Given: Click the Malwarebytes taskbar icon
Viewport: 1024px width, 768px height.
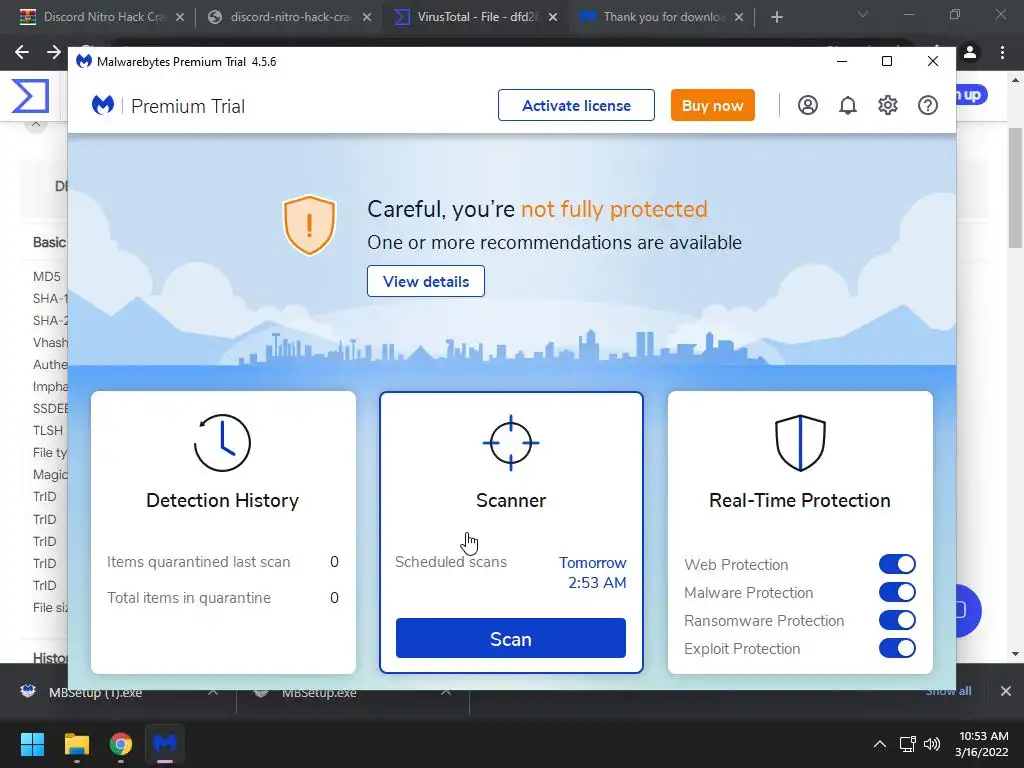Looking at the screenshot, I should 165,744.
